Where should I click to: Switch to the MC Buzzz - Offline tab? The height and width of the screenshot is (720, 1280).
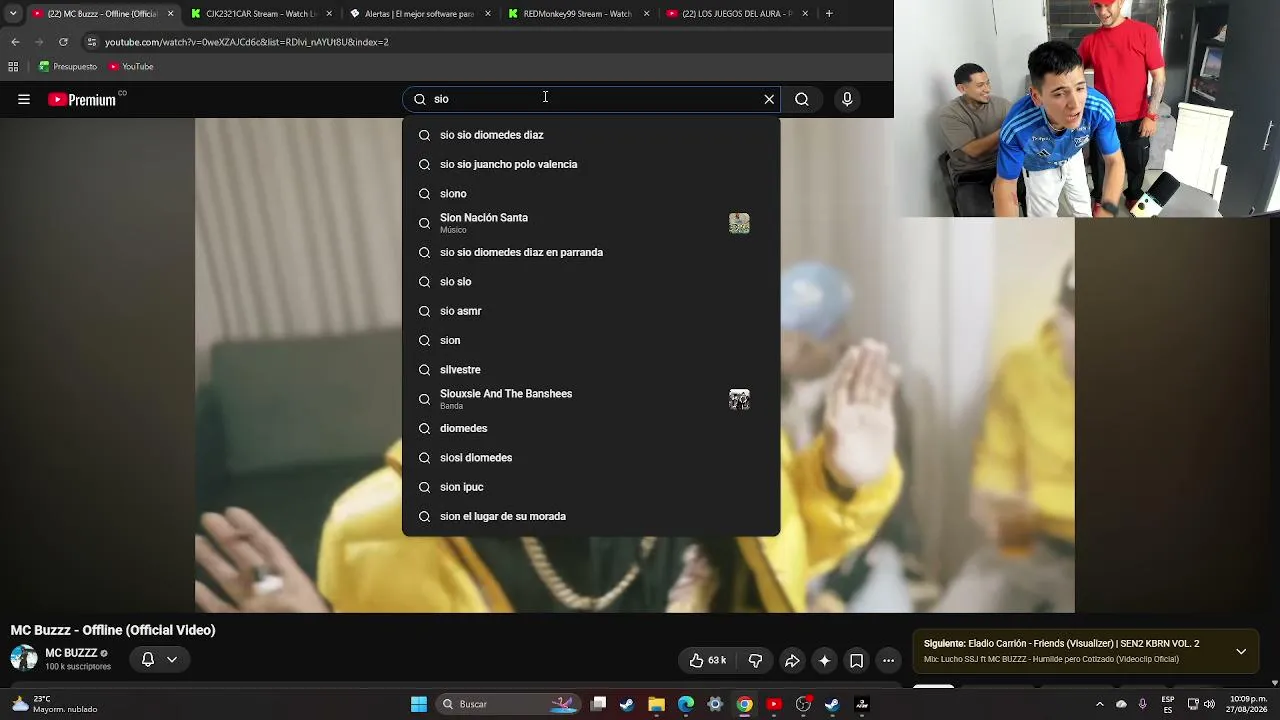tap(102, 14)
